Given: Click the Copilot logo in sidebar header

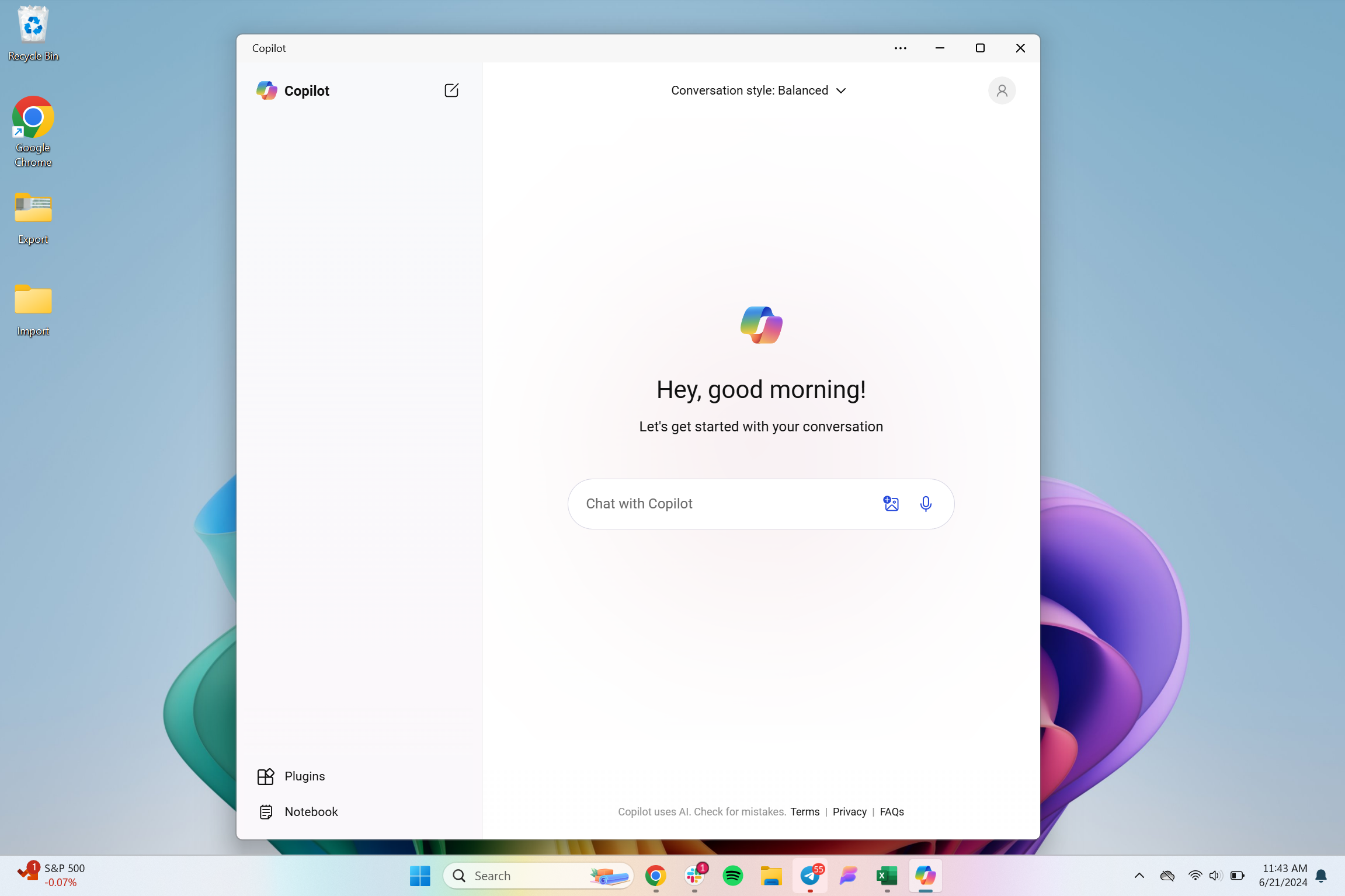Looking at the screenshot, I should coord(267,90).
